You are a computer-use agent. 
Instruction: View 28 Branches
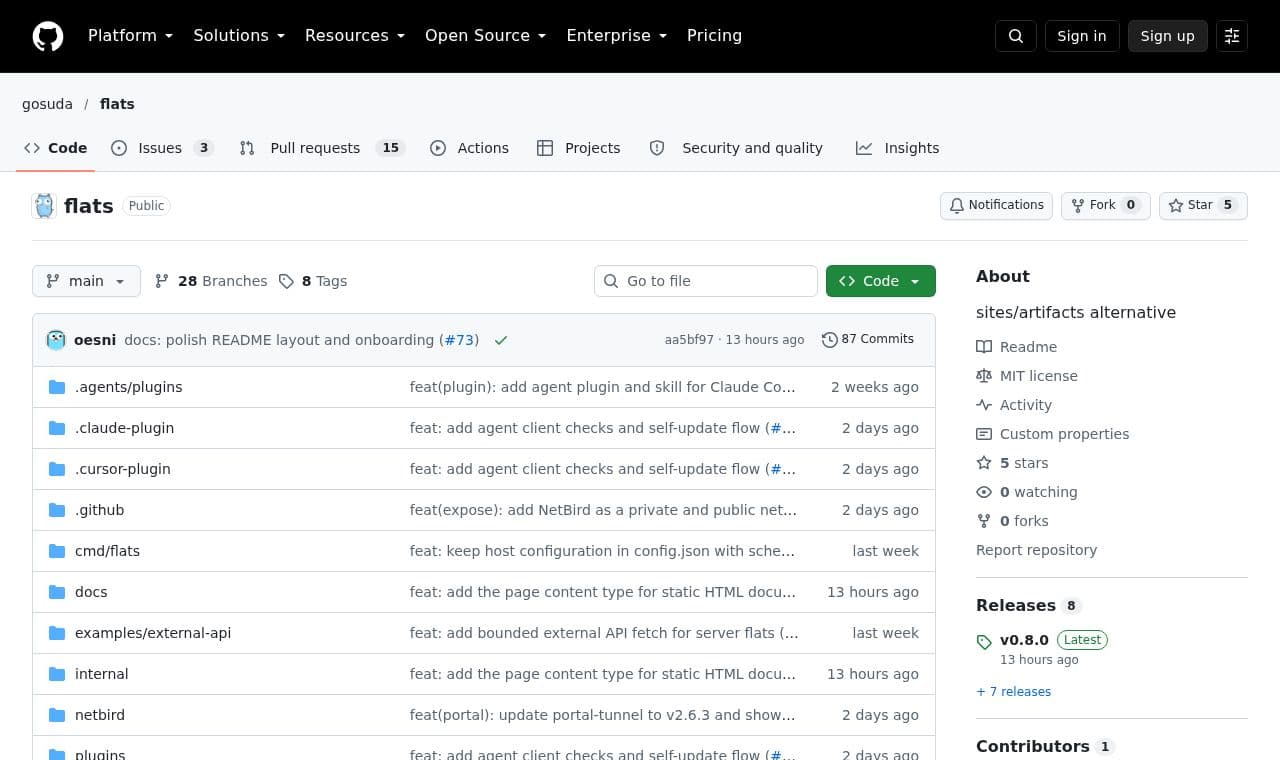point(211,281)
